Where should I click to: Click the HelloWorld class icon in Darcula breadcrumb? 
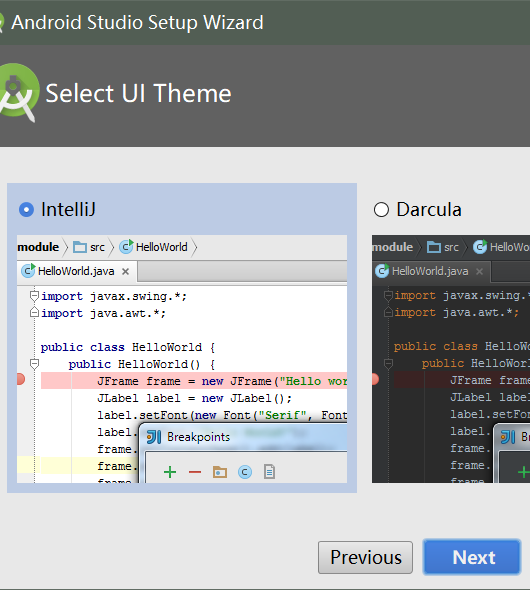tap(480, 247)
